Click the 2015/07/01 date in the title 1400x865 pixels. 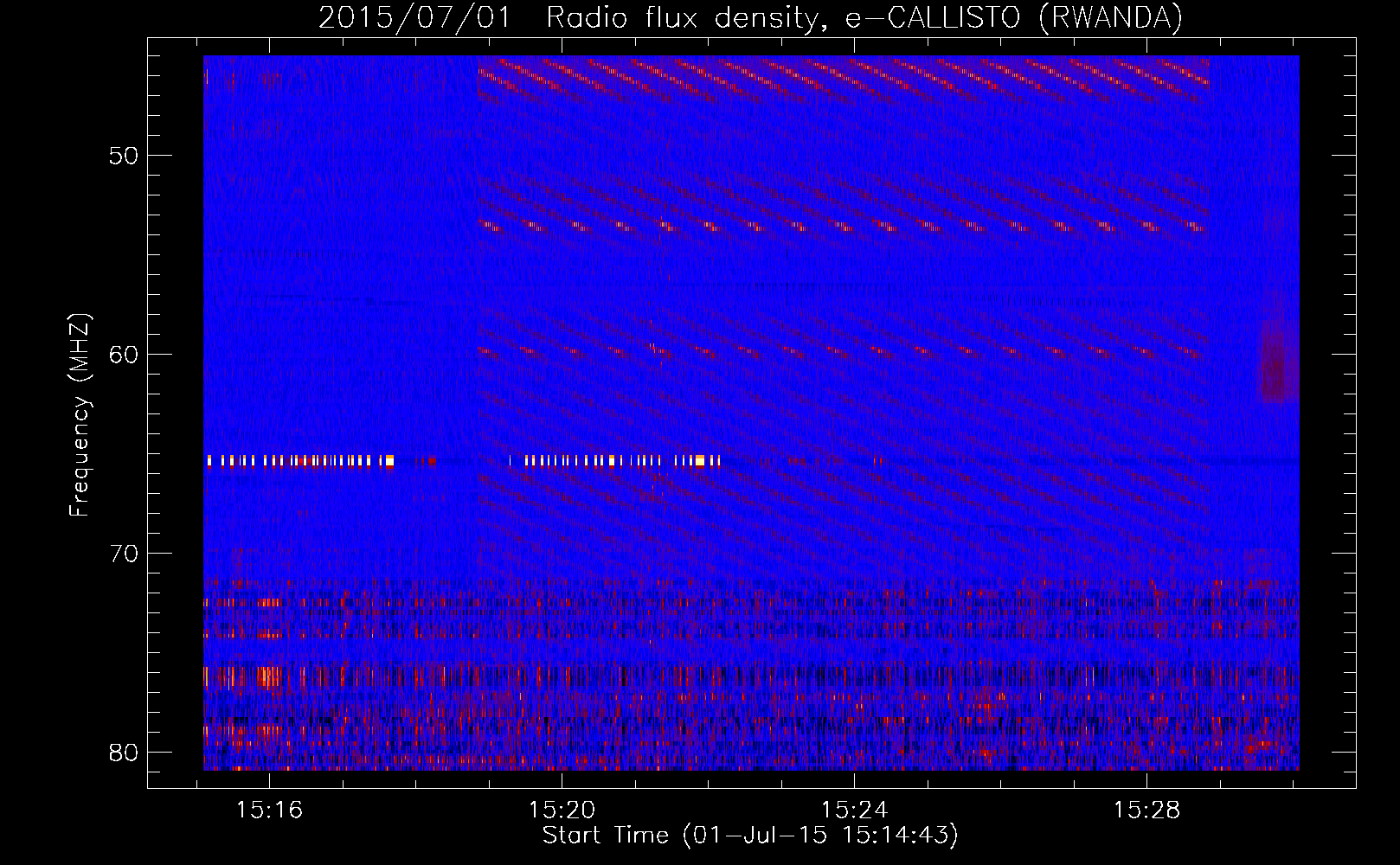(414, 17)
